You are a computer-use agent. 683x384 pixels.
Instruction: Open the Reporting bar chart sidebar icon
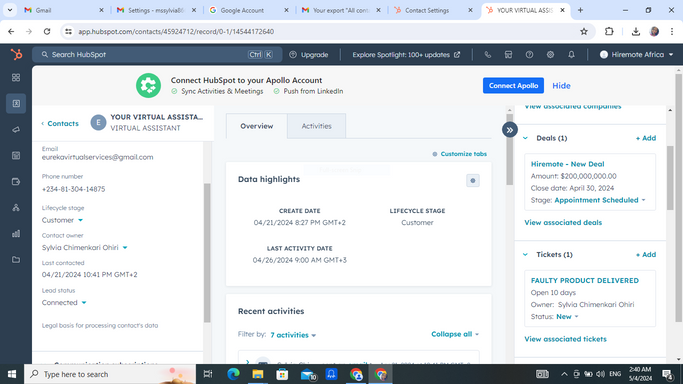[x=16, y=234]
